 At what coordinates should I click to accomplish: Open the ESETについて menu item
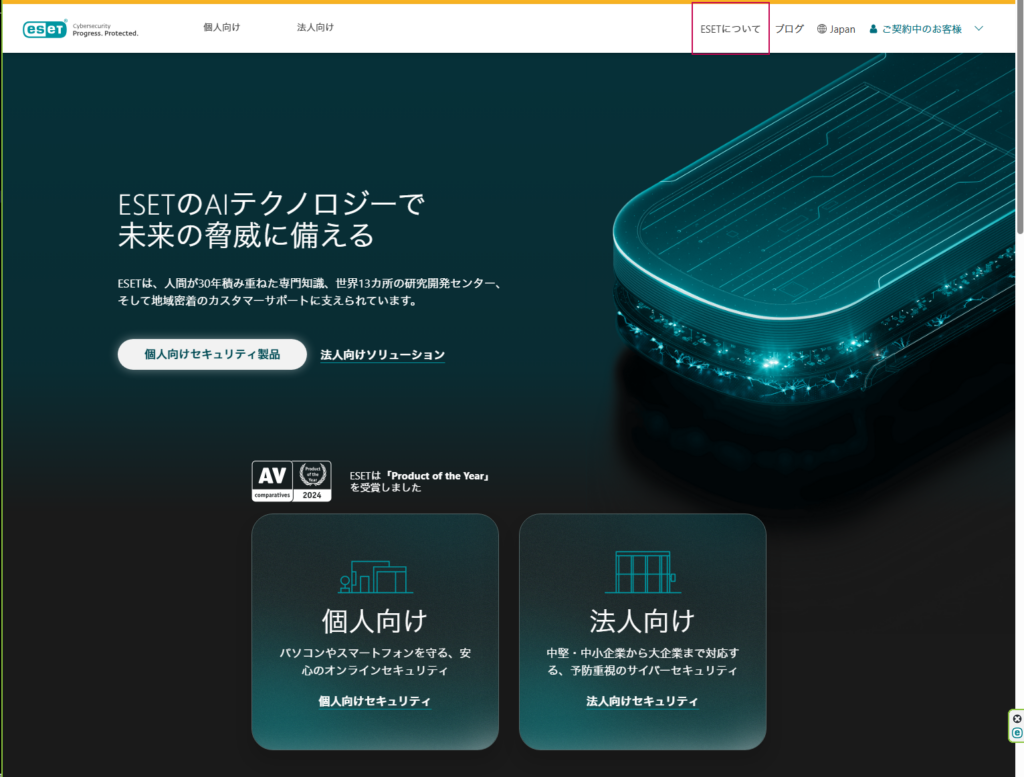[x=730, y=29]
